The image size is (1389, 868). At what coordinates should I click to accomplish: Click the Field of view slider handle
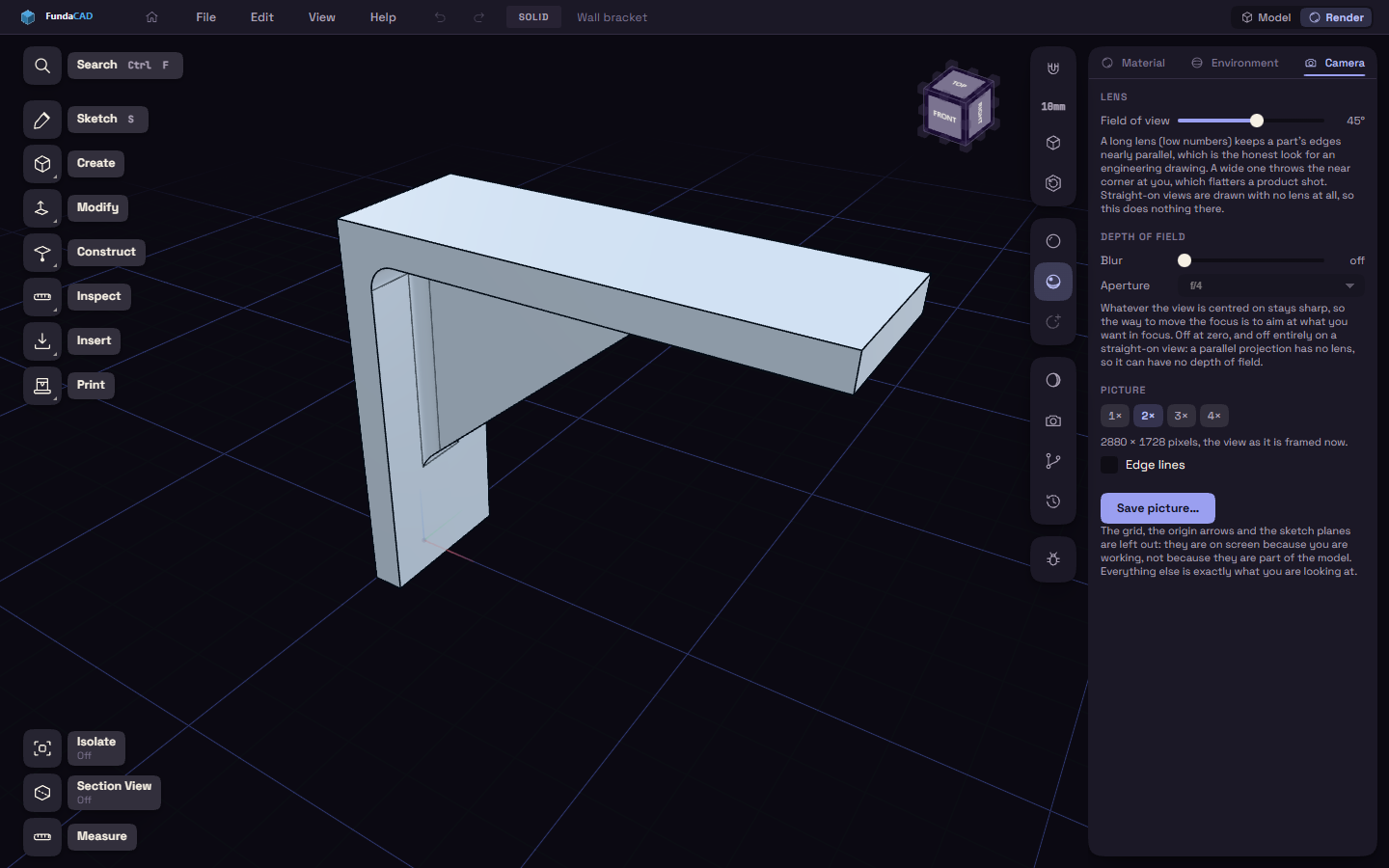[1257, 121]
